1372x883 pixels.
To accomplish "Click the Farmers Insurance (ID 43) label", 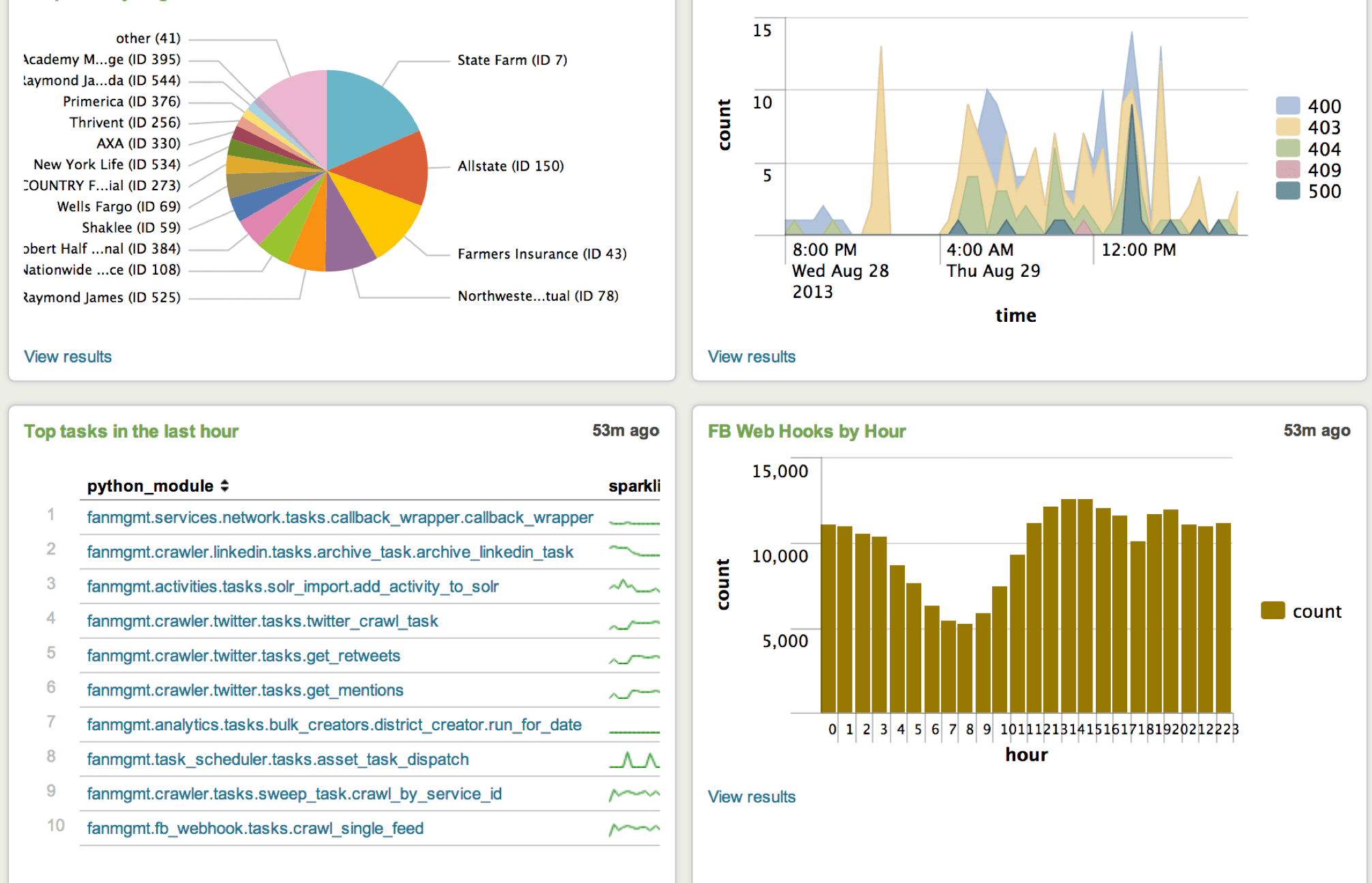I will click(x=542, y=253).
